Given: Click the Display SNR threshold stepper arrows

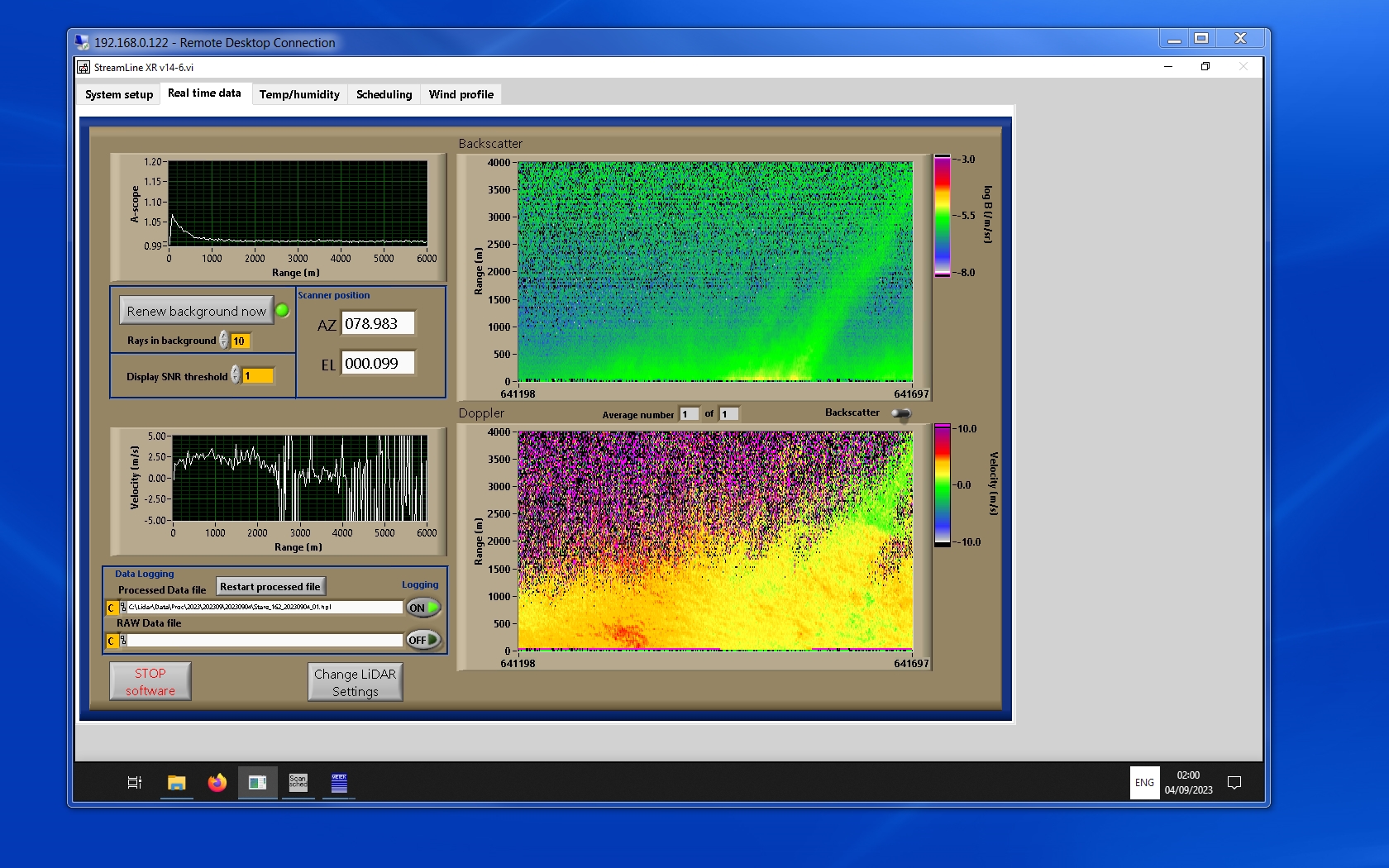Looking at the screenshot, I should pyautogui.click(x=236, y=375).
